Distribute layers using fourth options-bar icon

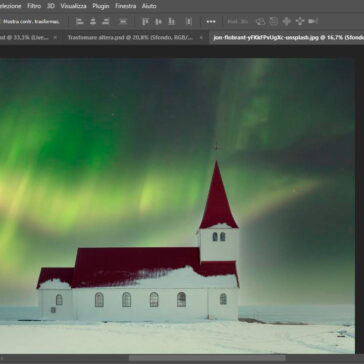pos(123,22)
